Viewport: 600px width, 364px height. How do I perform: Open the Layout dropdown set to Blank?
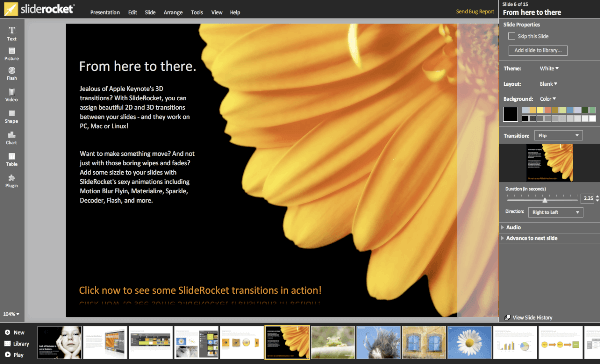click(548, 84)
